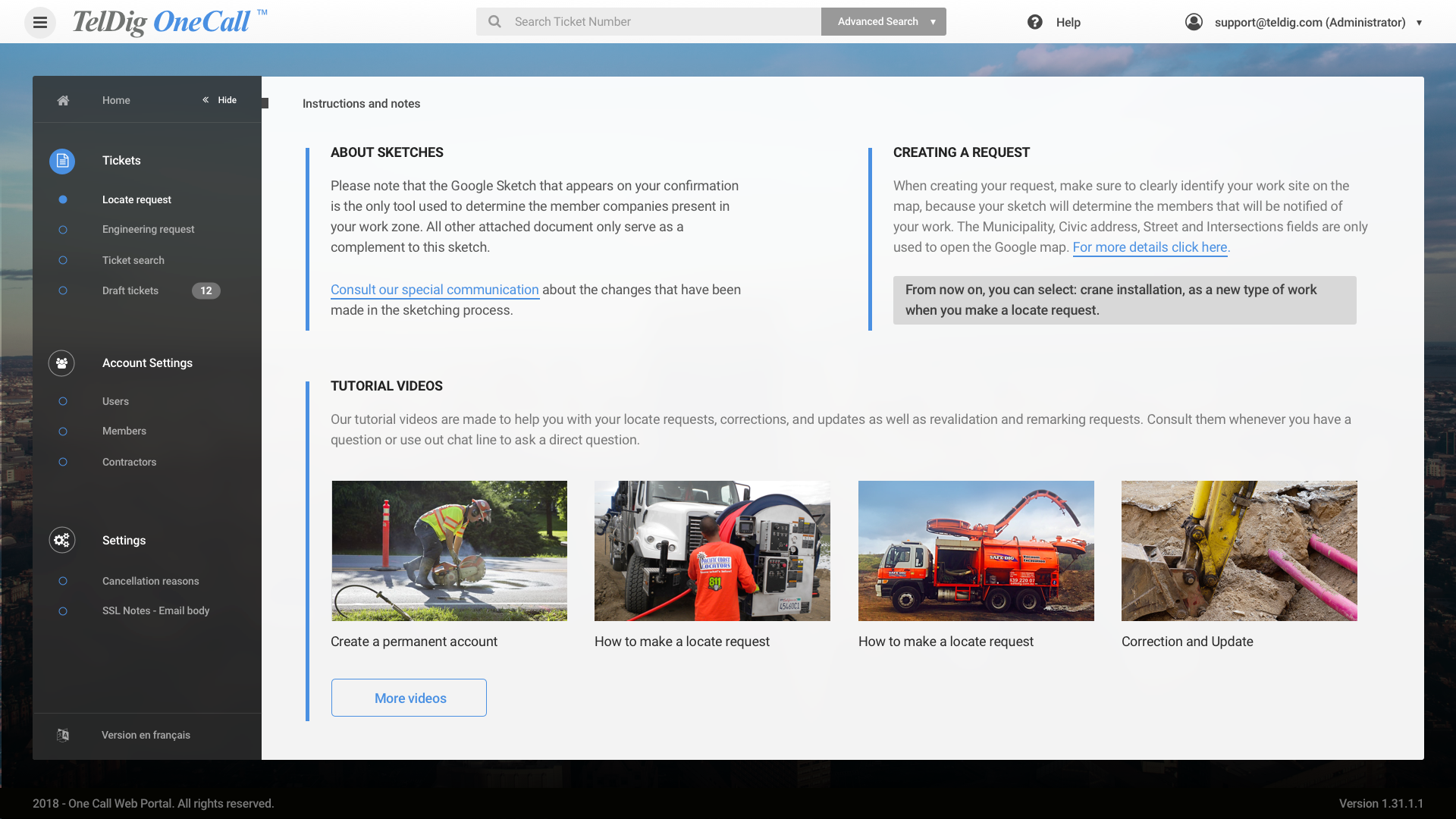Click the Account Settings people icon

[62, 363]
